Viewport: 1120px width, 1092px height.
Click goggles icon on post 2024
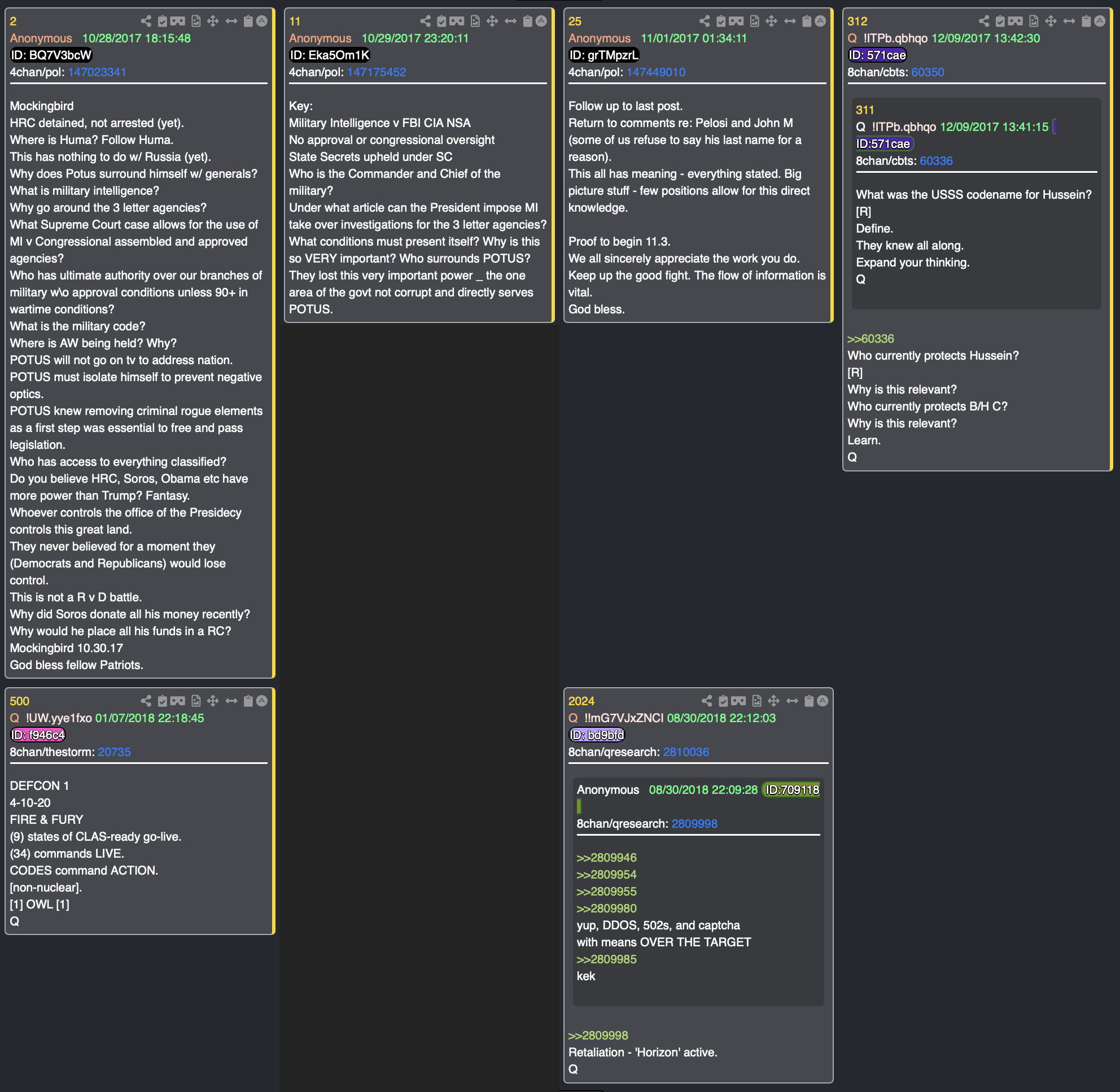(x=738, y=701)
